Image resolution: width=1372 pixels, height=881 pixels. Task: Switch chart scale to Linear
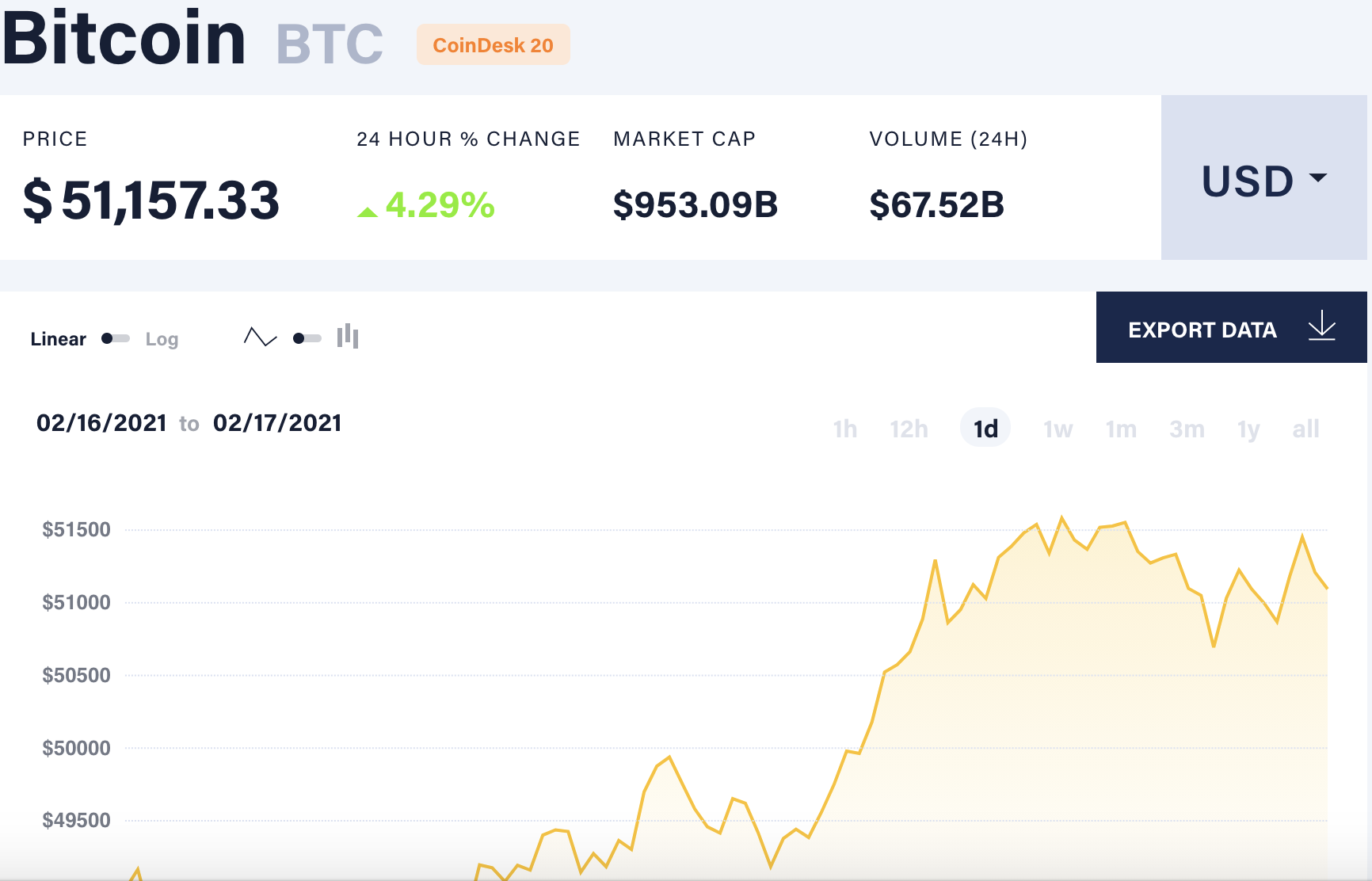coord(58,338)
